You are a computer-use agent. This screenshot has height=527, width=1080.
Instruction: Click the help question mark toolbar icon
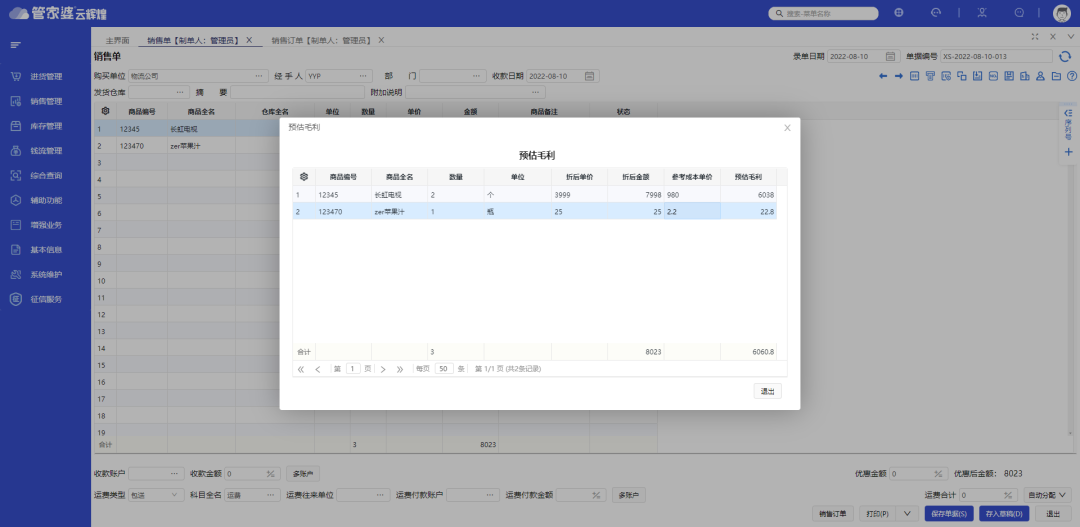(x=1071, y=76)
